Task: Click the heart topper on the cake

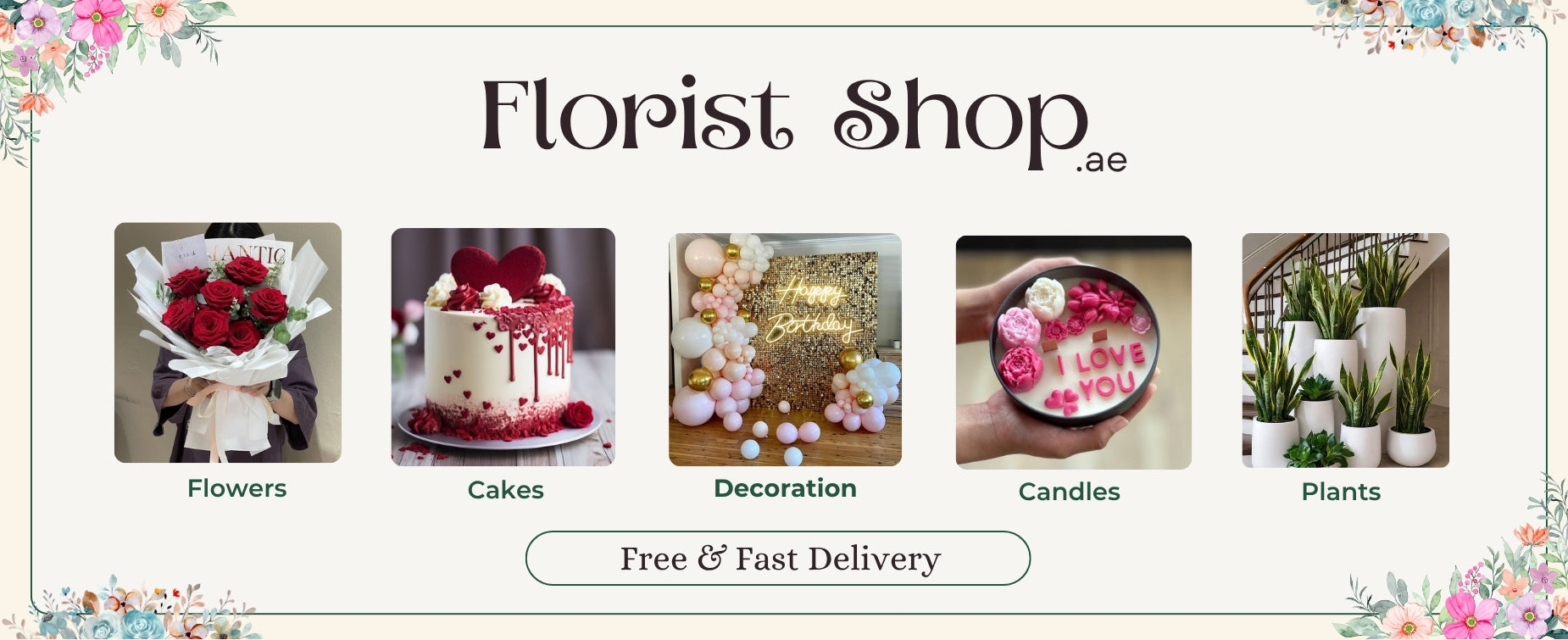Action: click(x=498, y=271)
